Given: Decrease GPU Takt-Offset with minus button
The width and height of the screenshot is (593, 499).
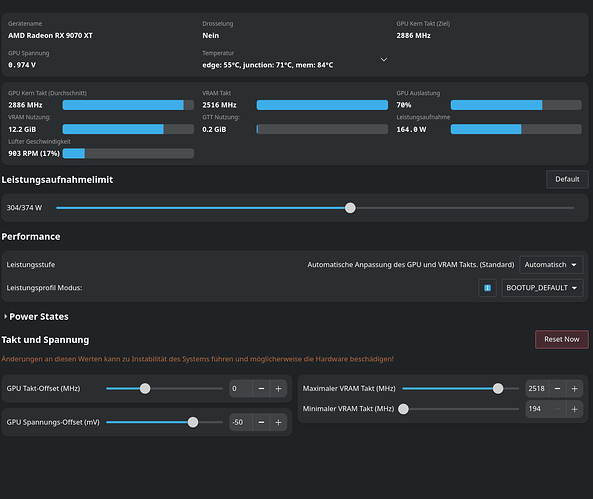Looking at the screenshot, I should (x=261, y=389).
